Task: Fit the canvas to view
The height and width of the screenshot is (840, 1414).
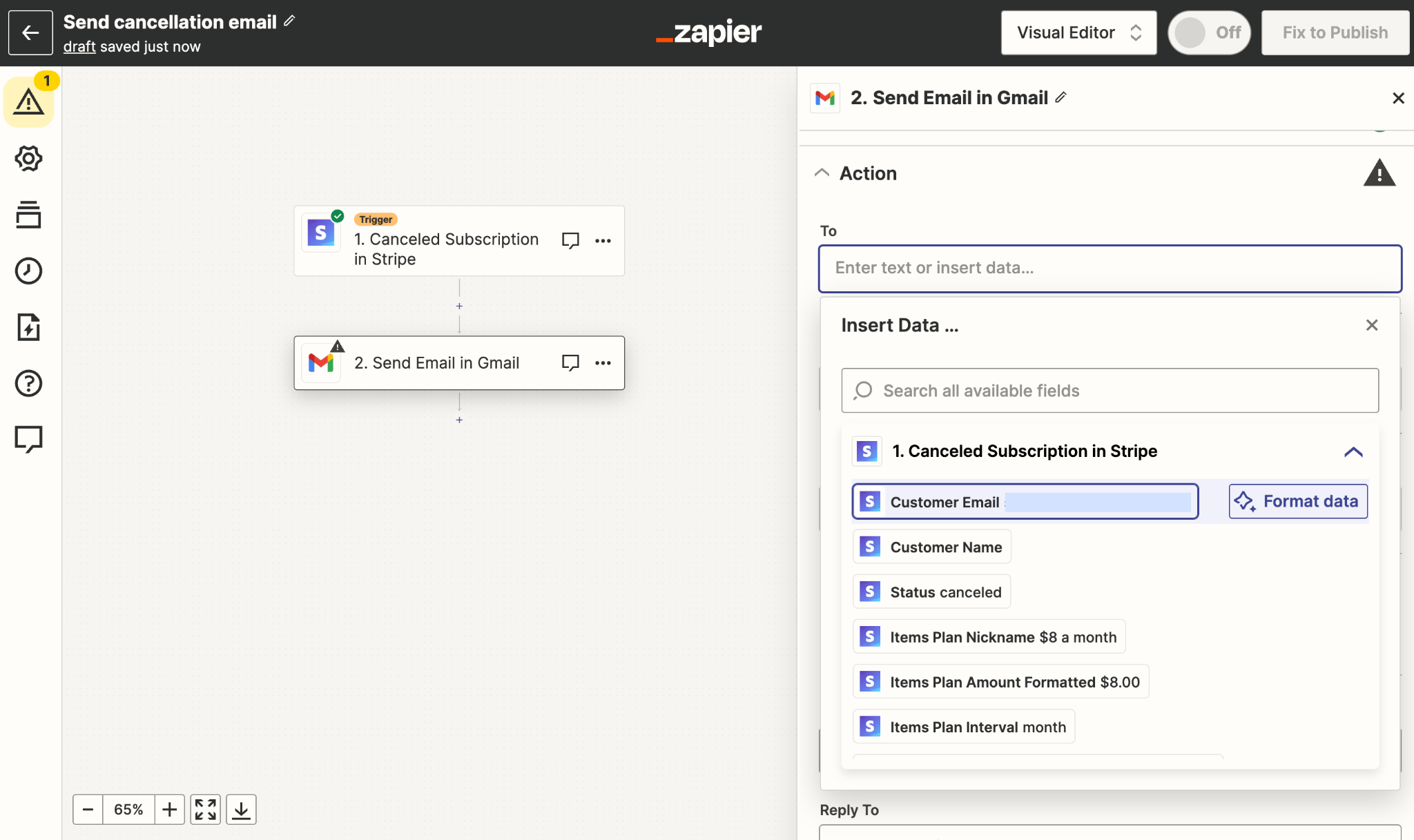Action: 205,810
